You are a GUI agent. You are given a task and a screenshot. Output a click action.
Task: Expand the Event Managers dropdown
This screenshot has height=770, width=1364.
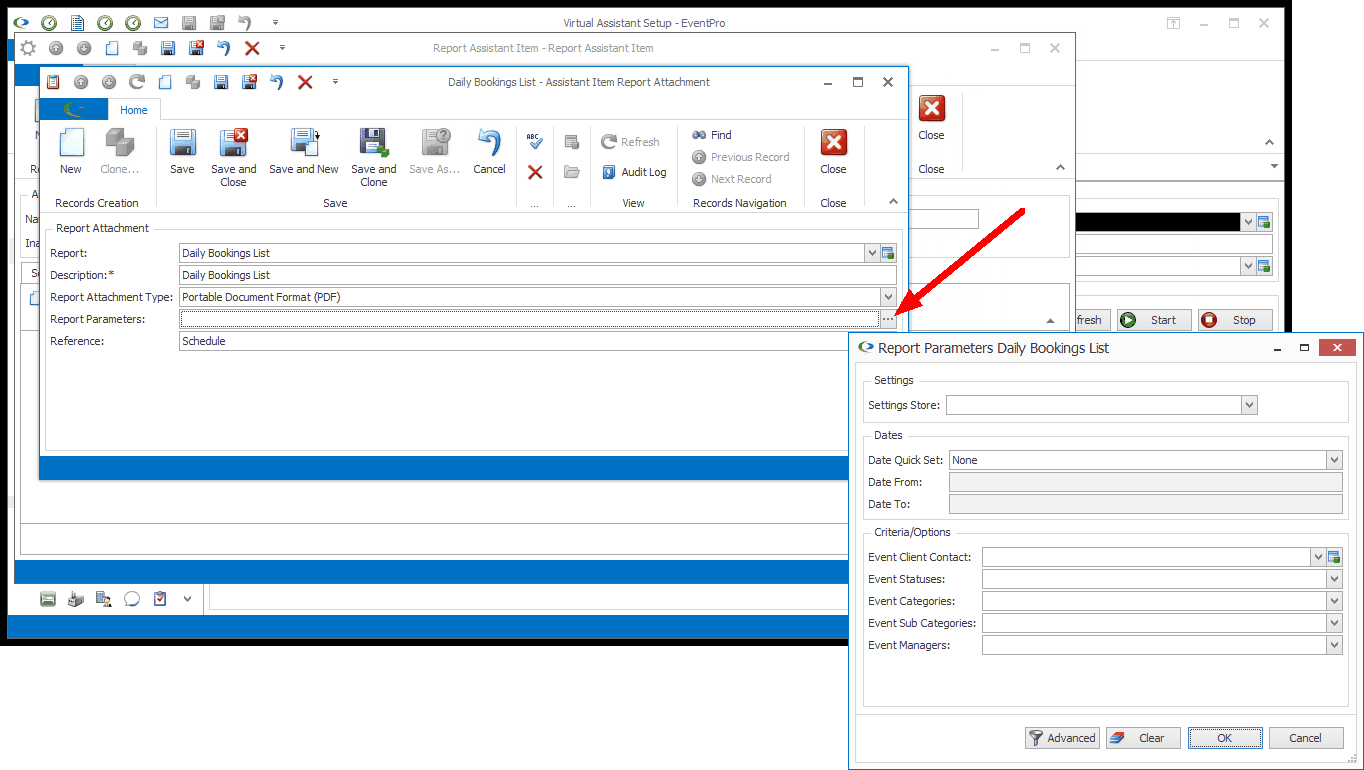click(x=1334, y=645)
